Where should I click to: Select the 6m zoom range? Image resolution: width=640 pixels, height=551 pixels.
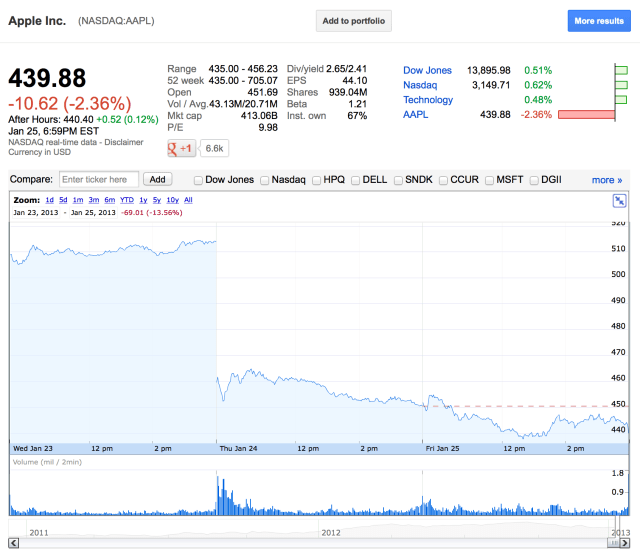[x=109, y=200]
